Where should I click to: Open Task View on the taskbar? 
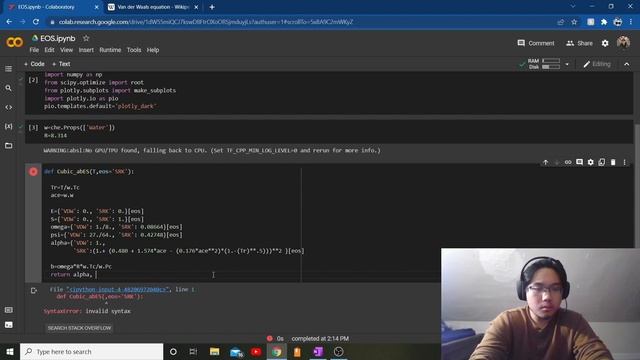193,351
